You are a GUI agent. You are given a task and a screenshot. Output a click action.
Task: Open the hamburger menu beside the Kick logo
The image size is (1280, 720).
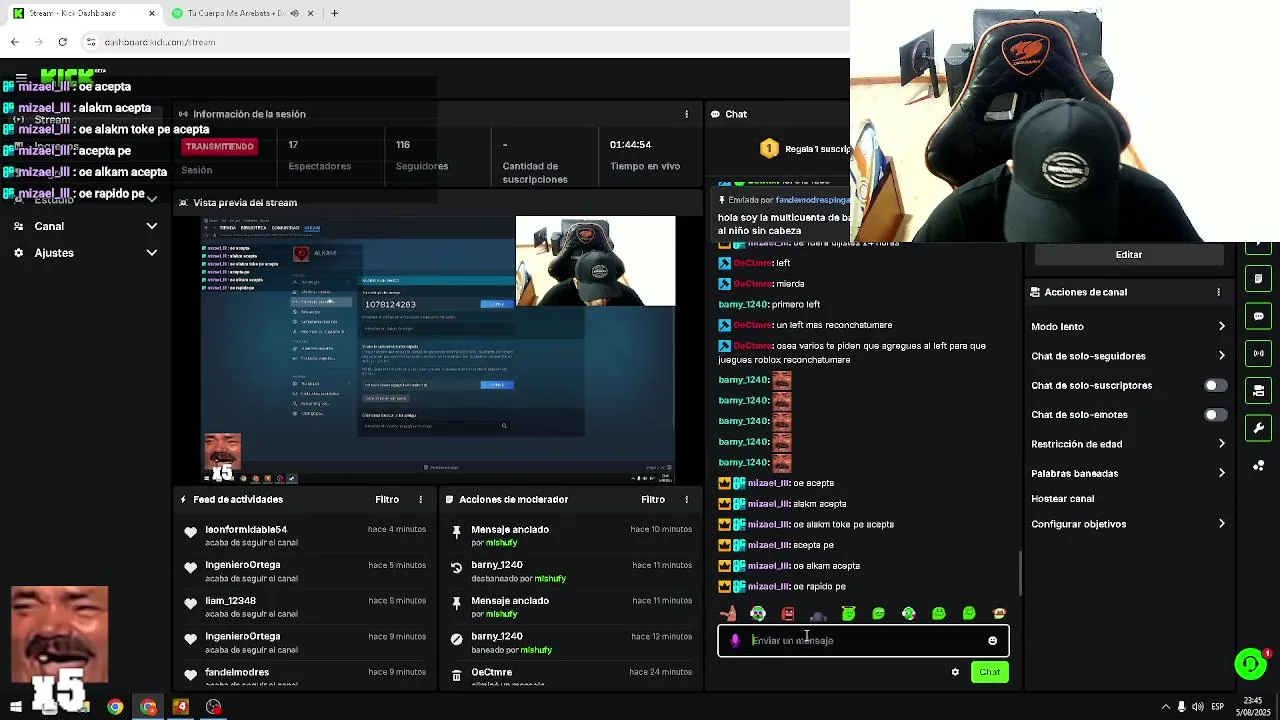[21, 77]
